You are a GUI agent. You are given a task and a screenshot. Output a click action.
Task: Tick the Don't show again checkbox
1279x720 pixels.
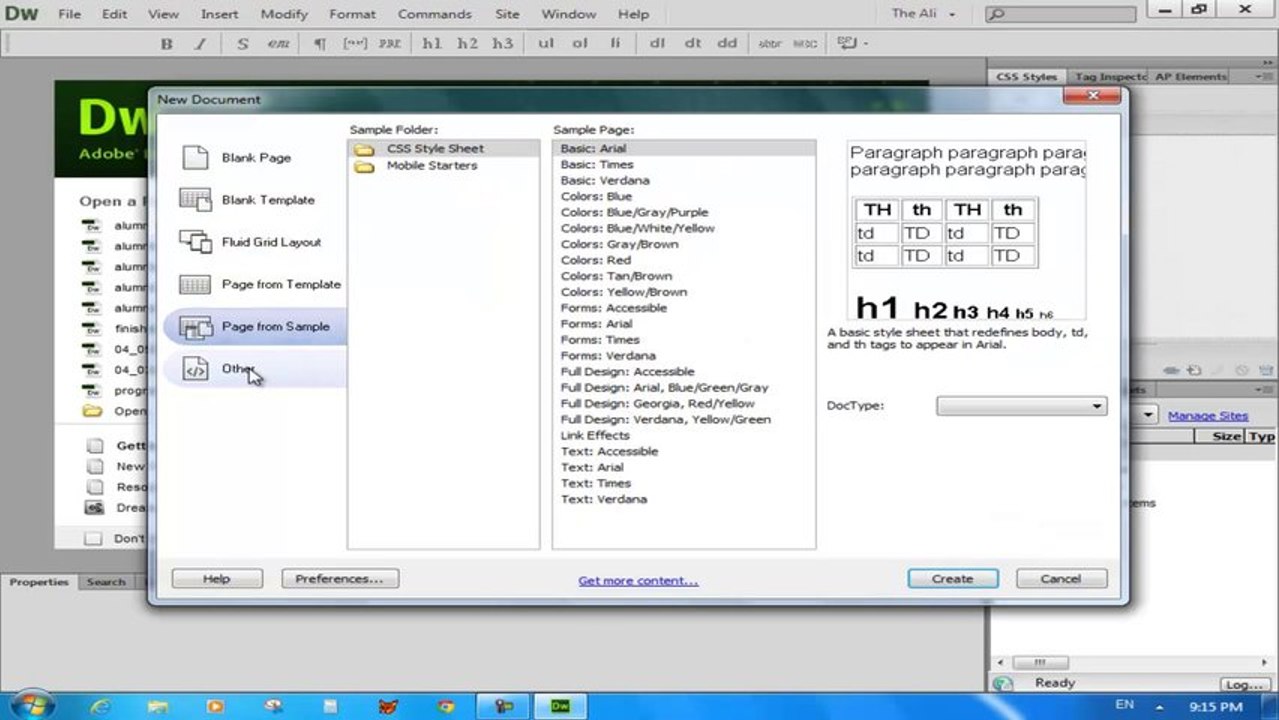pos(93,538)
